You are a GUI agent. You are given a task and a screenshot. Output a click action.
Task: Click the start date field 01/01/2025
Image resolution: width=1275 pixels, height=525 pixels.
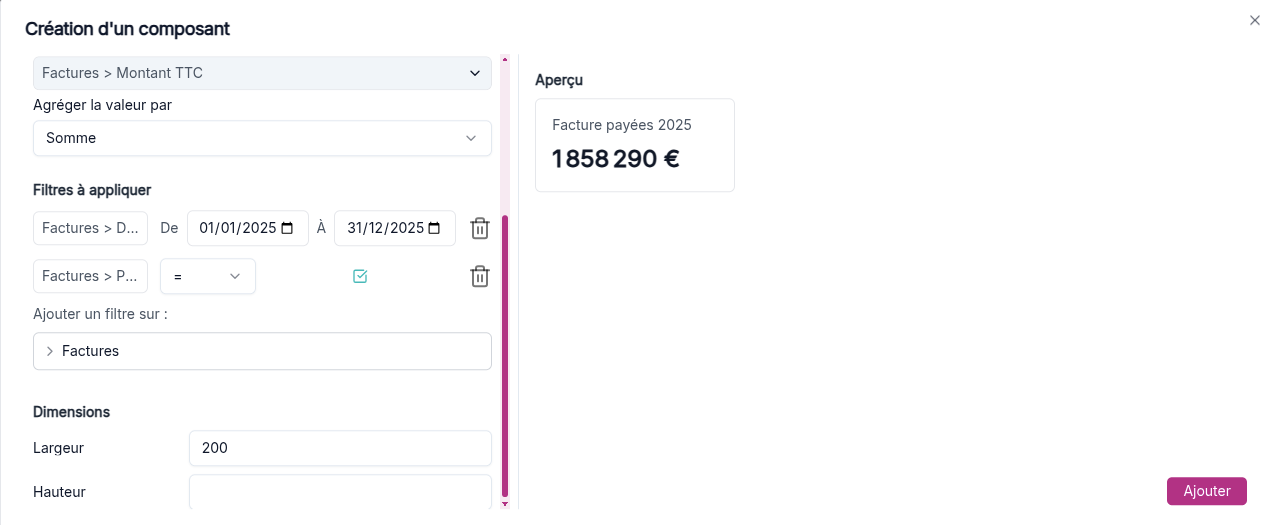247,228
